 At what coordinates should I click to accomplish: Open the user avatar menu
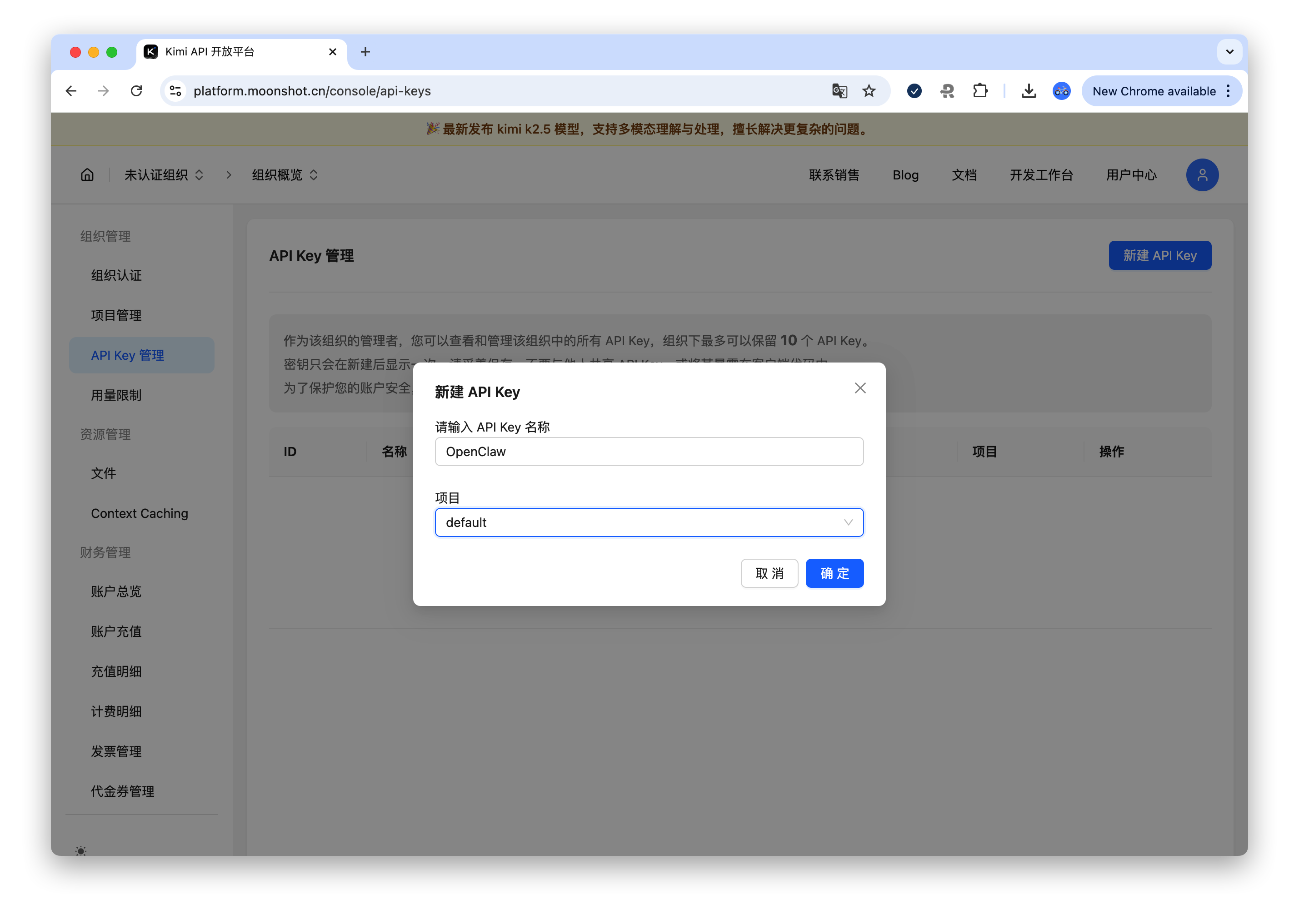tap(1202, 175)
